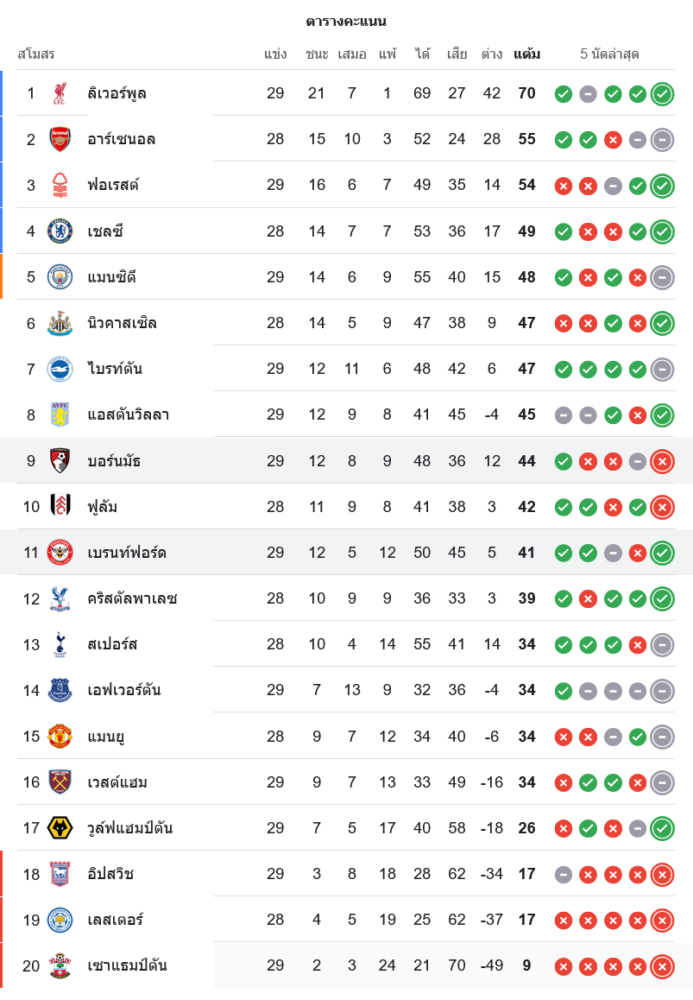
Task: Open the เบรนท์ฟอร์ด team page
Action: 127,552
